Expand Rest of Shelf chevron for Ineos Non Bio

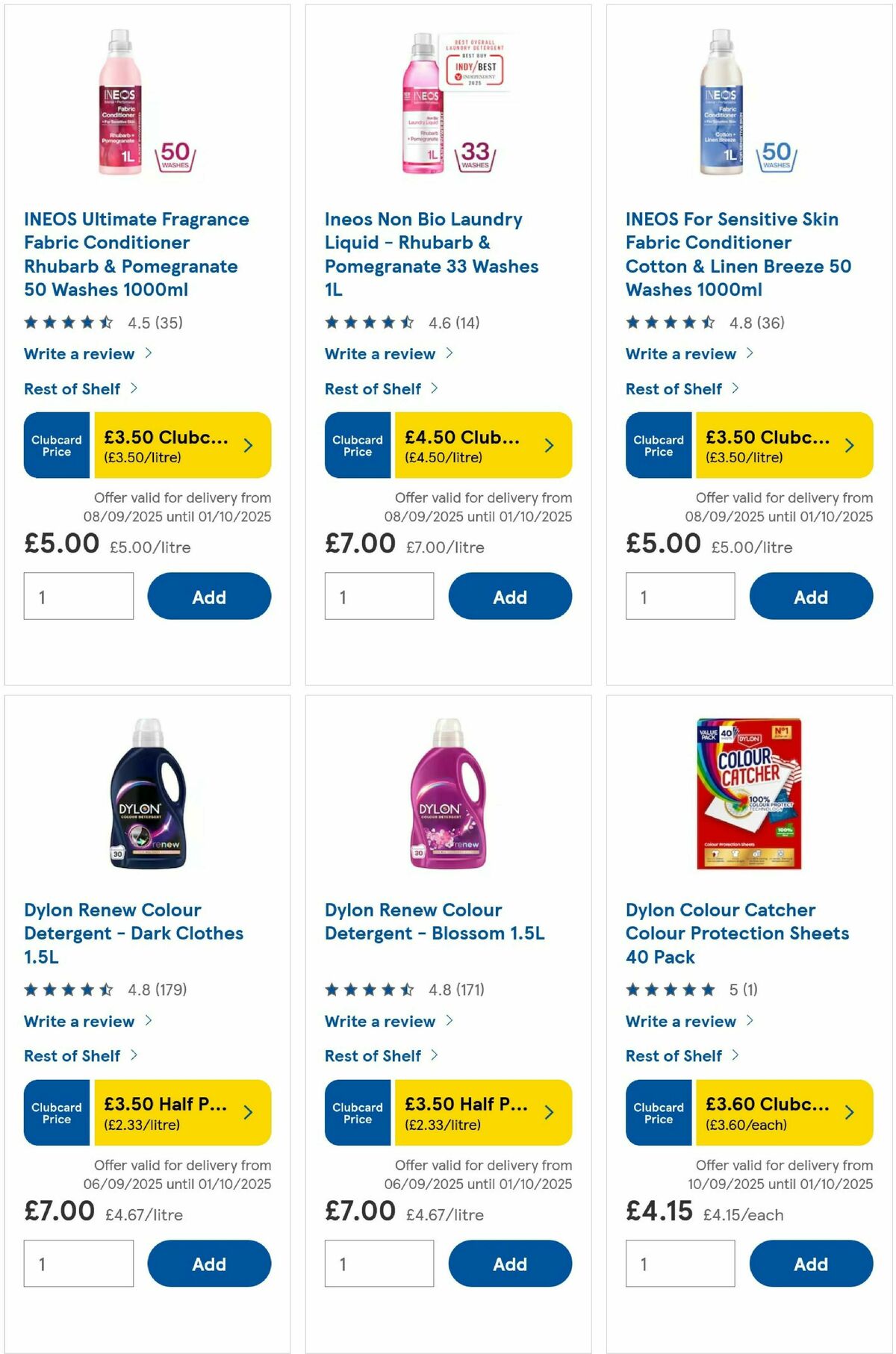tap(379, 388)
